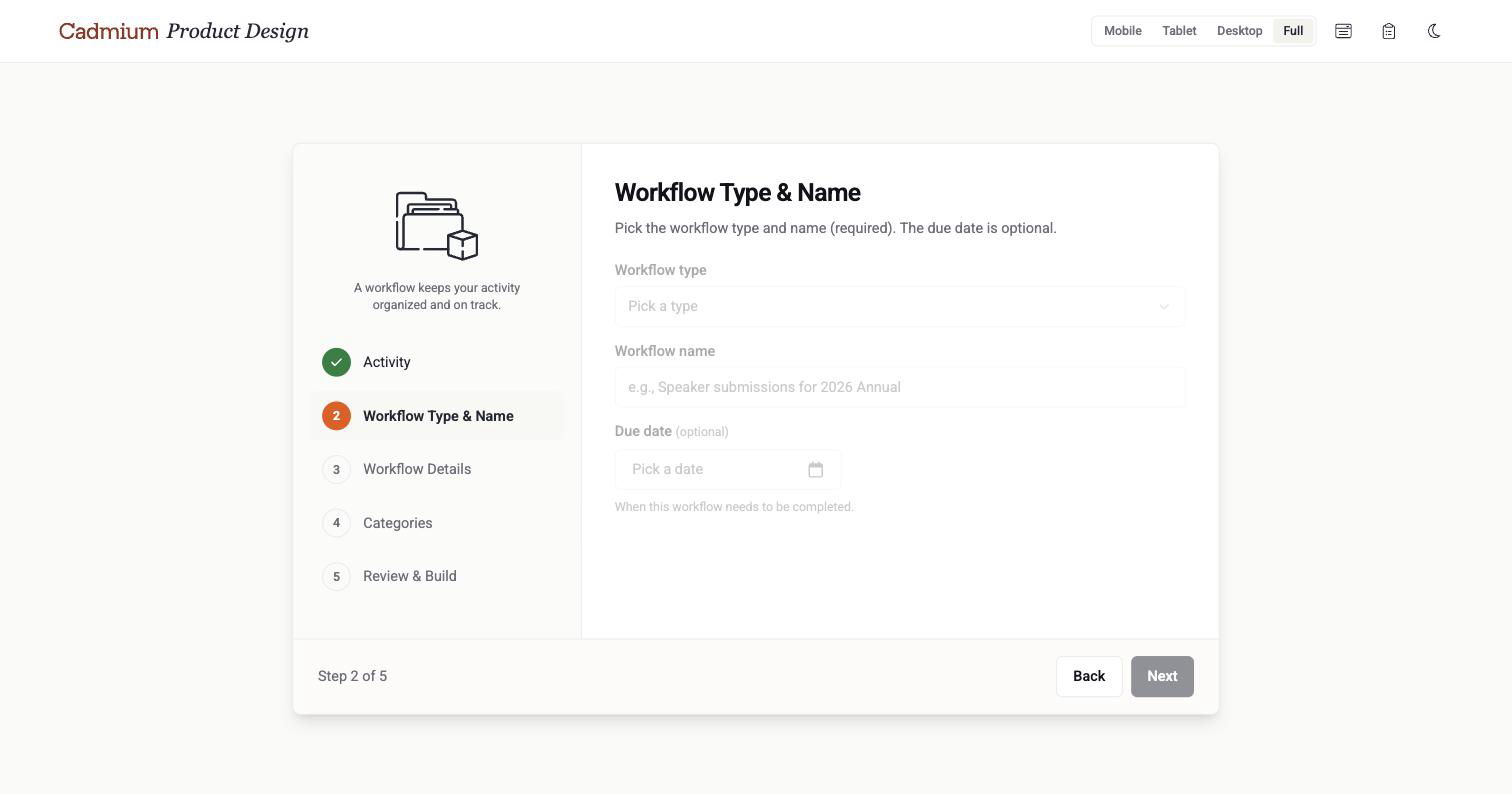The height and width of the screenshot is (795, 1512).
Task: Click the 'Due date' label
Action: pyautogui.click(x=643, y=431)
